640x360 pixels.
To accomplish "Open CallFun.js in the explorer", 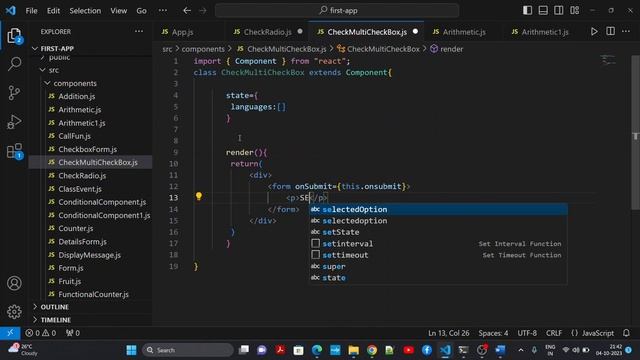I will click(74, 136).
